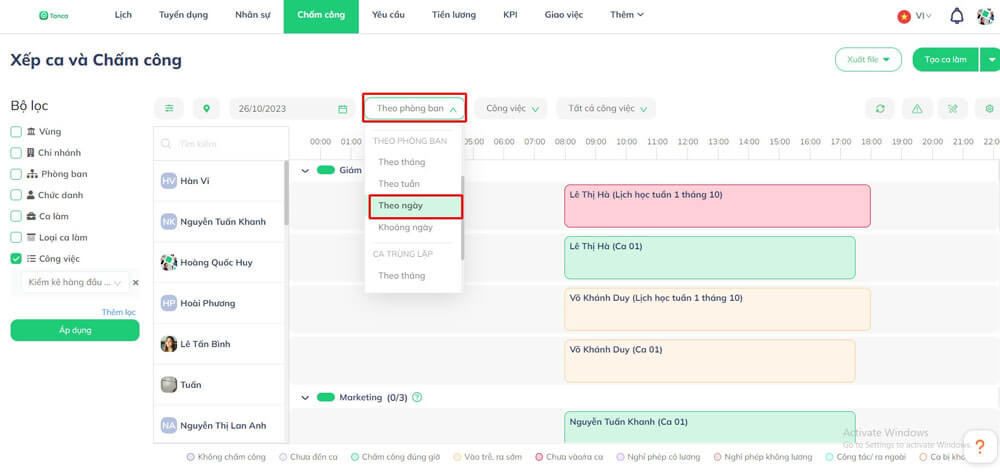Collapse the Marketing group chevron
Image resolution: width=1000 pixels, height=474 pixels.
305,397
